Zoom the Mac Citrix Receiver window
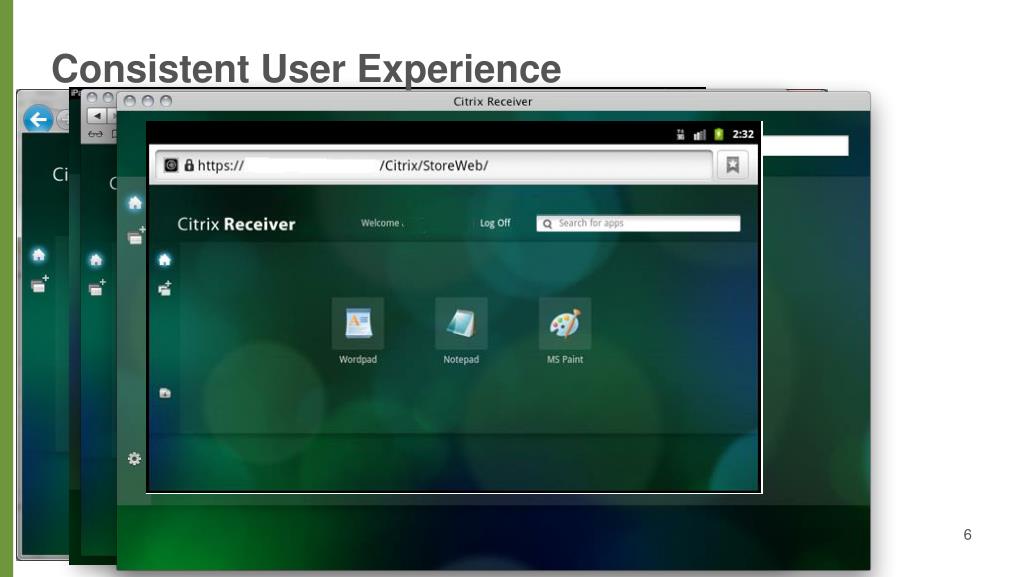This screenshot has height=577, width=1023. tap(166, 101)
